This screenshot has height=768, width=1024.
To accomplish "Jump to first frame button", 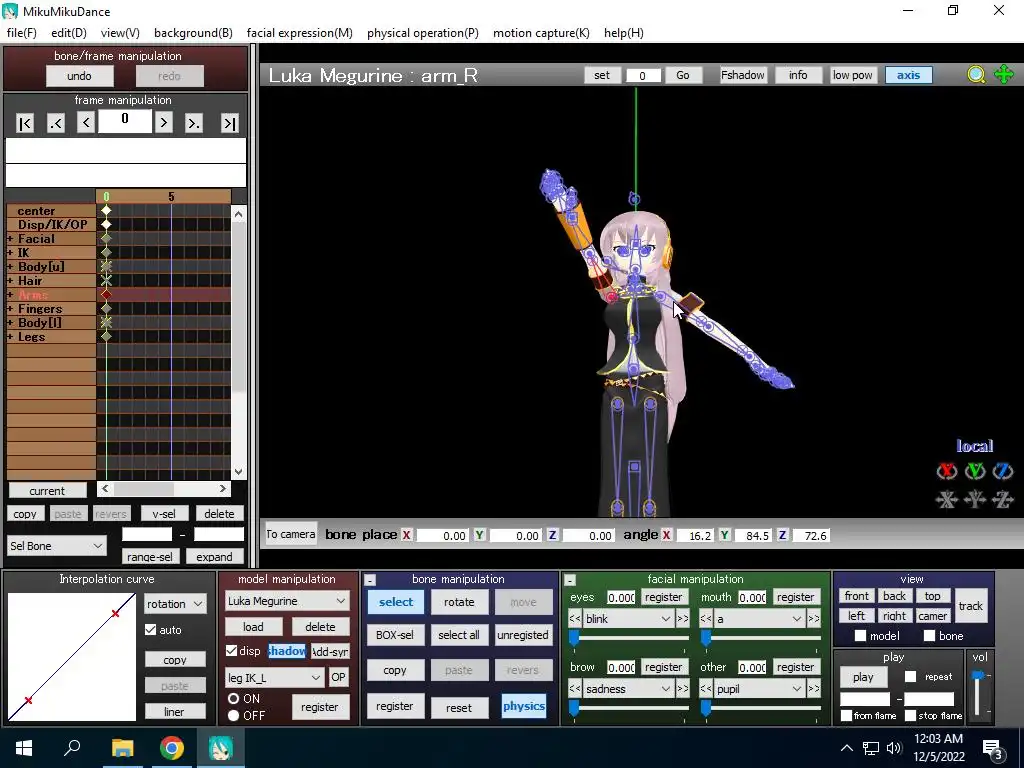I will pos(25,123).
